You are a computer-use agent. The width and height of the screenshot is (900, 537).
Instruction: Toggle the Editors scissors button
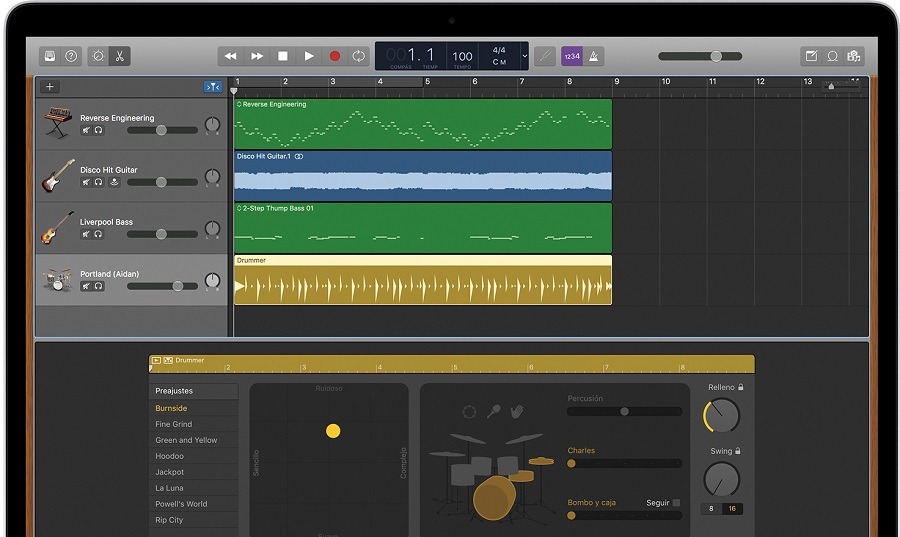click(x=119, y=56)
